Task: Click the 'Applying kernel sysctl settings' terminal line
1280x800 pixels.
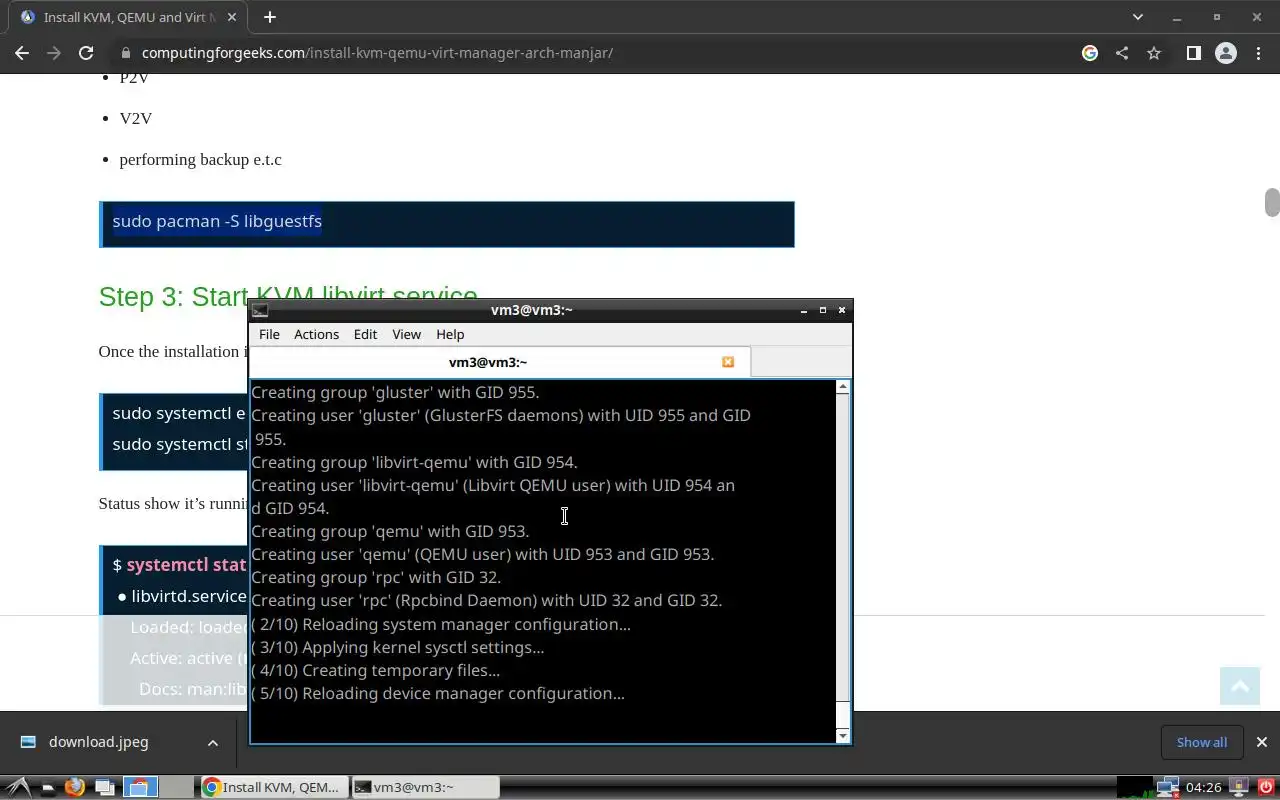Action: (x=398, y=647)
